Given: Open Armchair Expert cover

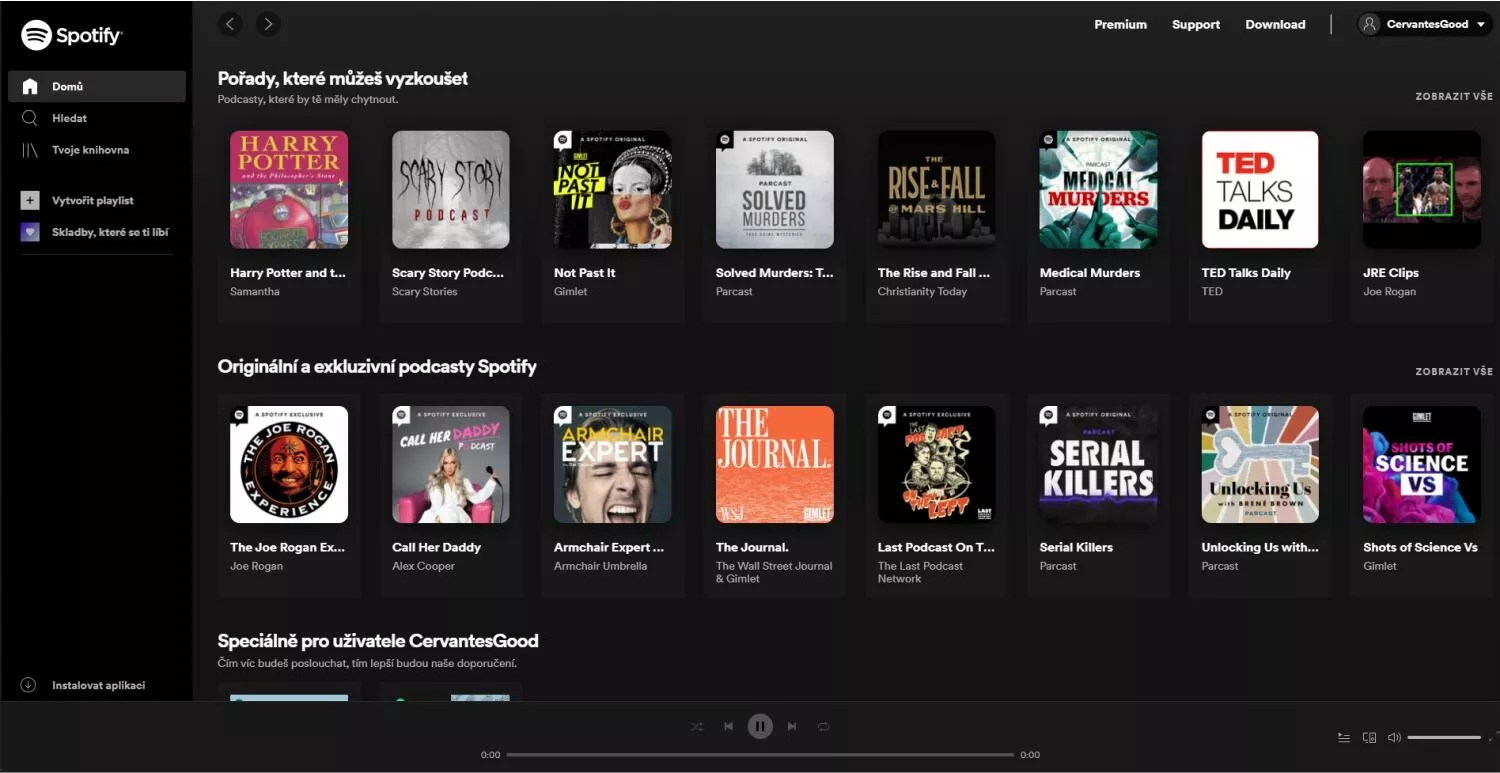Looking at the screenshot, I should point(613,464).
